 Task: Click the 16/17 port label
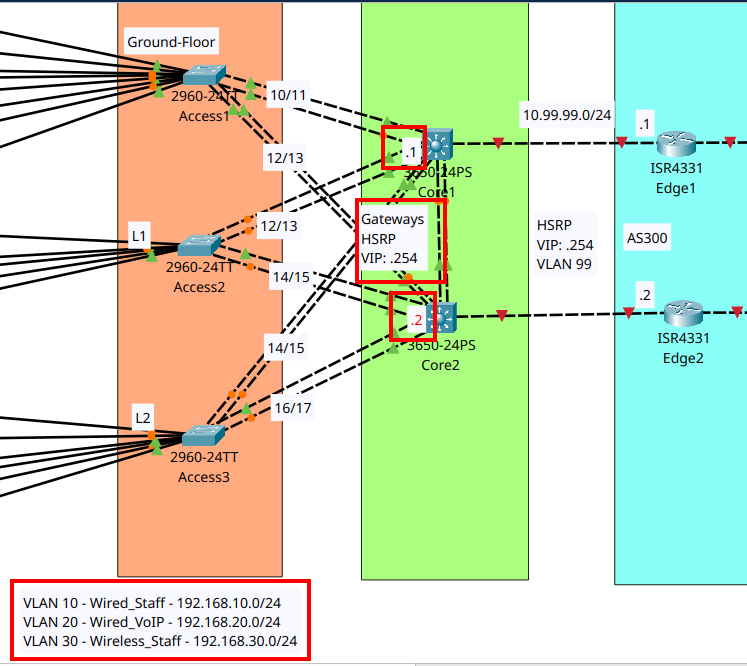point(293,408)
